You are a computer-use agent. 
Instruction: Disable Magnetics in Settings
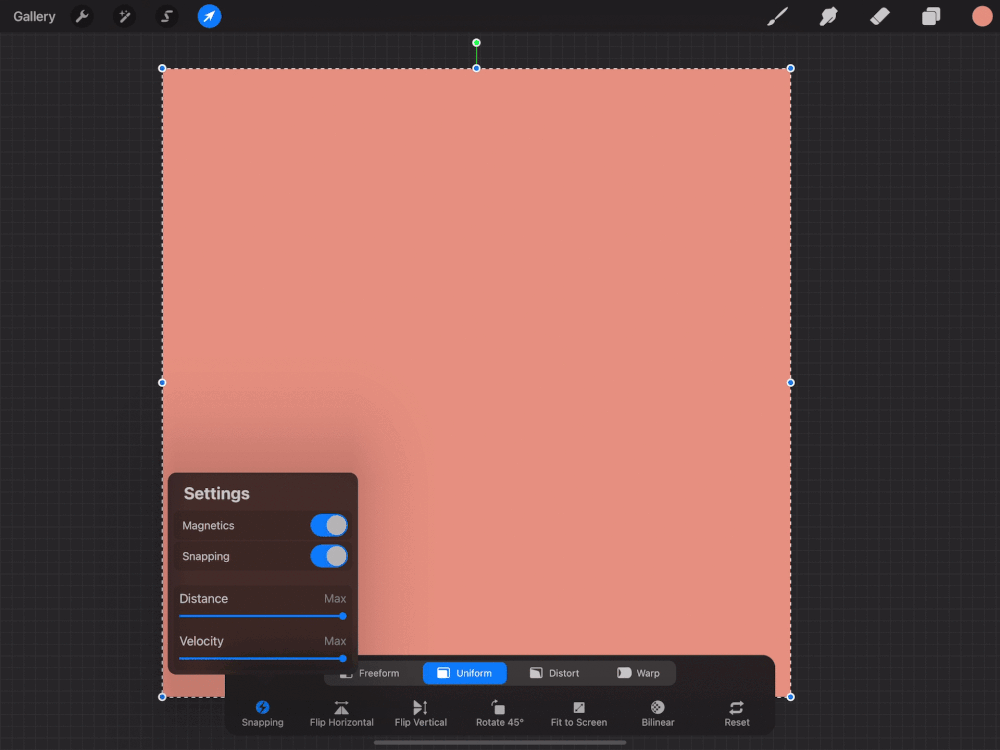tap(329, 525)
